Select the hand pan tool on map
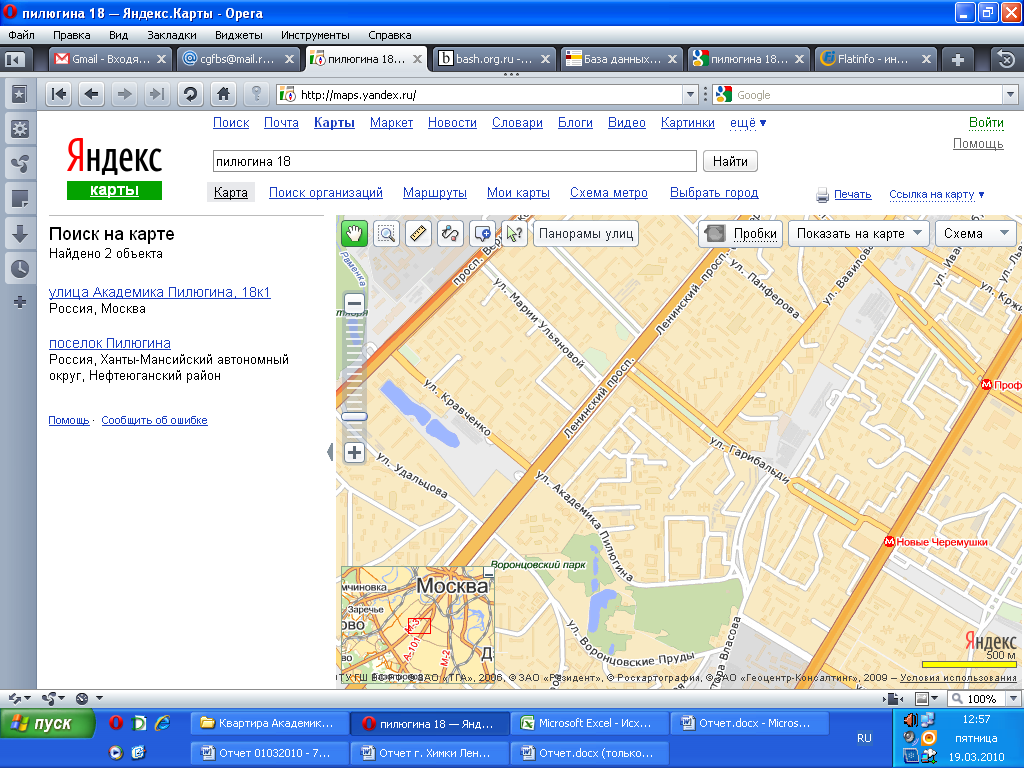1024x768 pixels. (354, 234)
